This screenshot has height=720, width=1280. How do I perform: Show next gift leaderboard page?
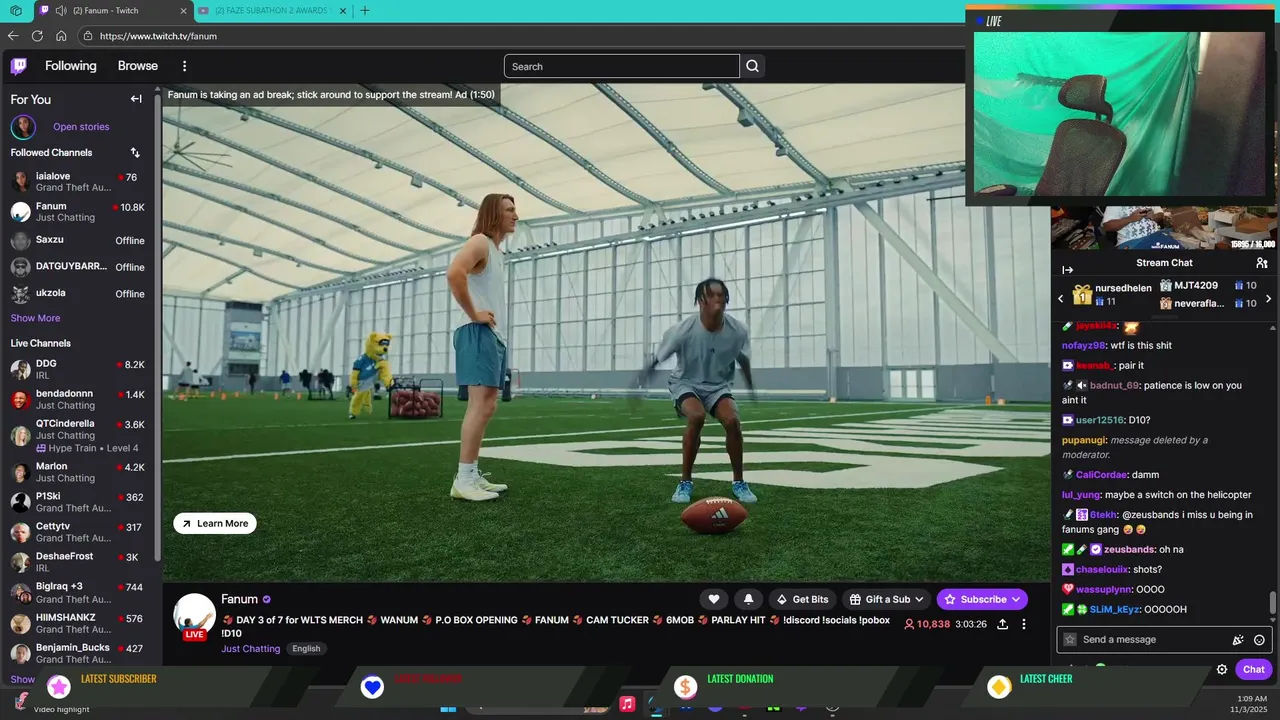coord(1269,298)
